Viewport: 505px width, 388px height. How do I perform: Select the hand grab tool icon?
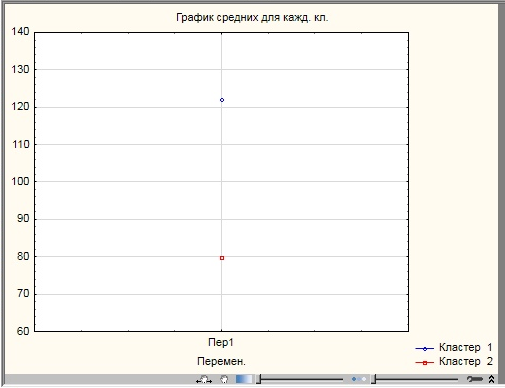click(x=224, y=379)
